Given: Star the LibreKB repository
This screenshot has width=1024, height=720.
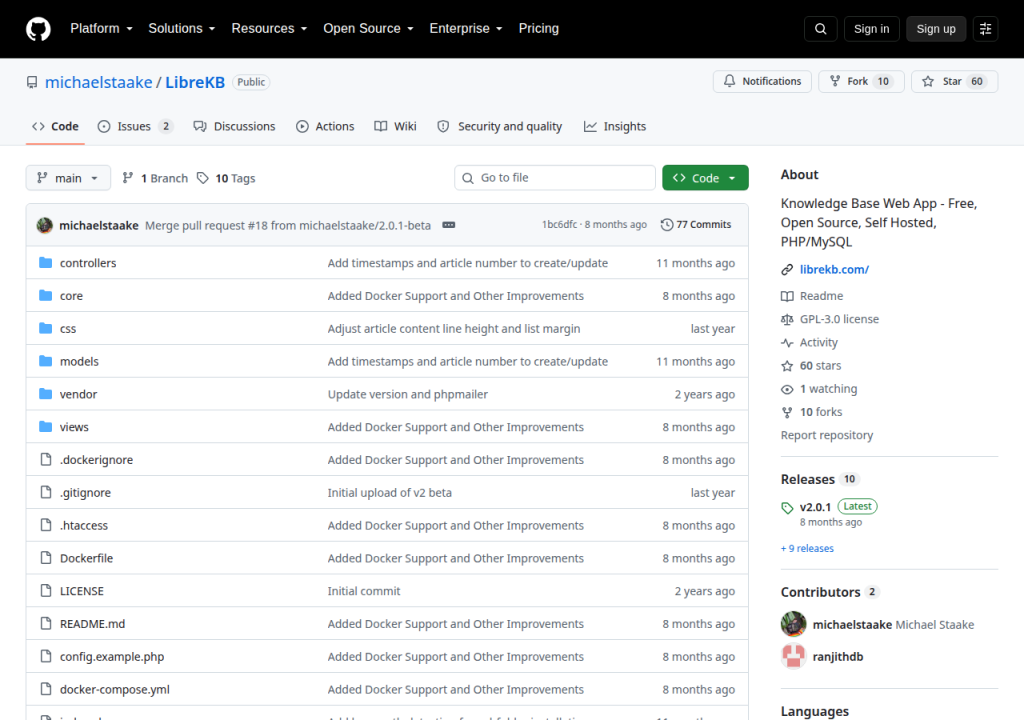Looking at the screenshot, I should click(954, 81).
